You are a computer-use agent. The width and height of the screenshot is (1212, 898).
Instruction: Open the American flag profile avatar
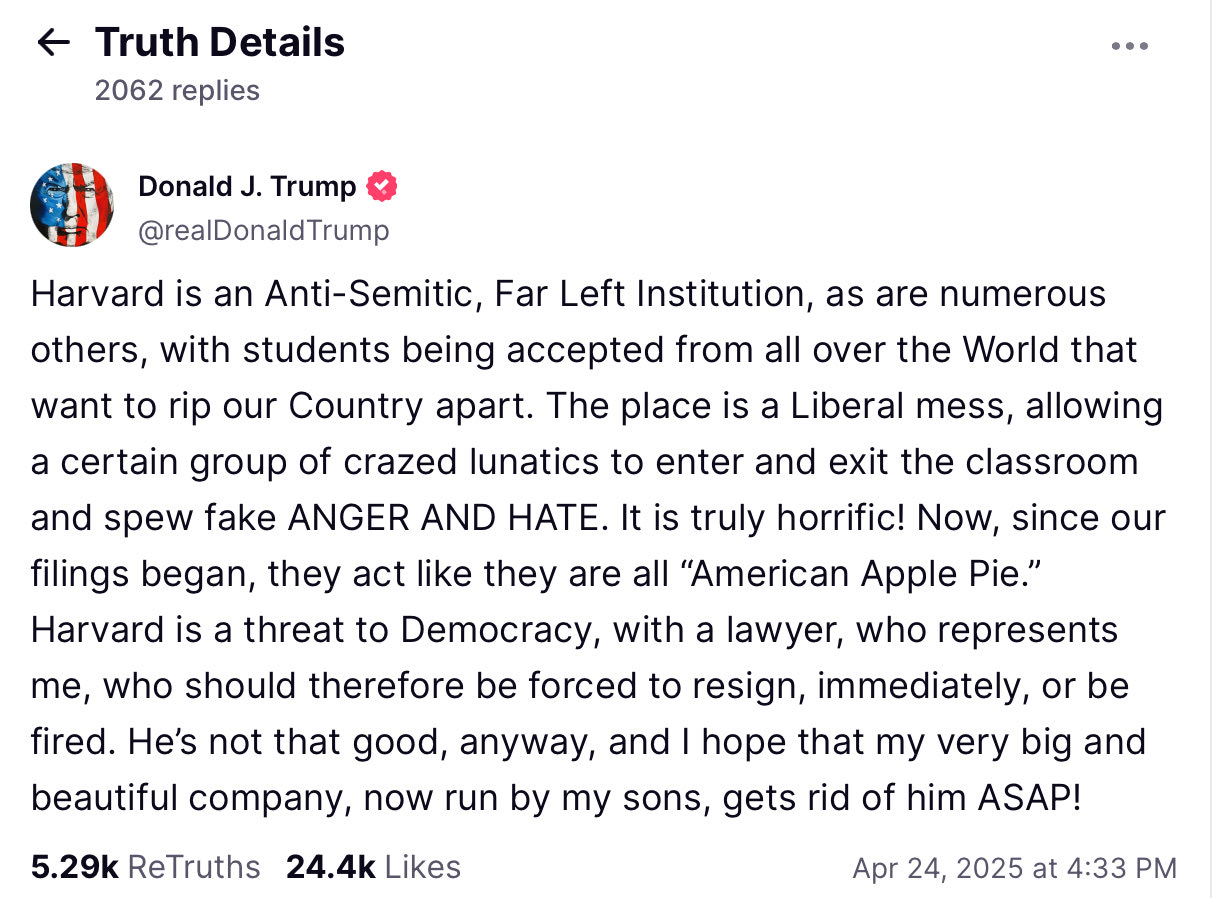click(x=72, y=205)
